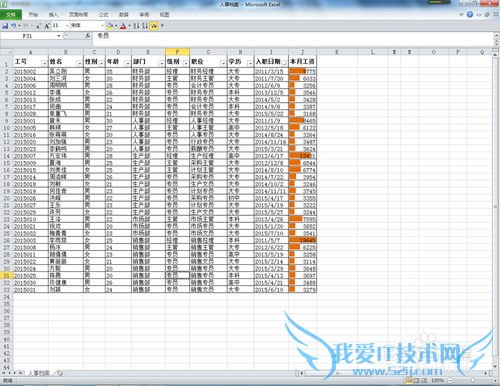Click the 100% zoom level button
This screenshot has width=500, height=386.
click(437, 380)
